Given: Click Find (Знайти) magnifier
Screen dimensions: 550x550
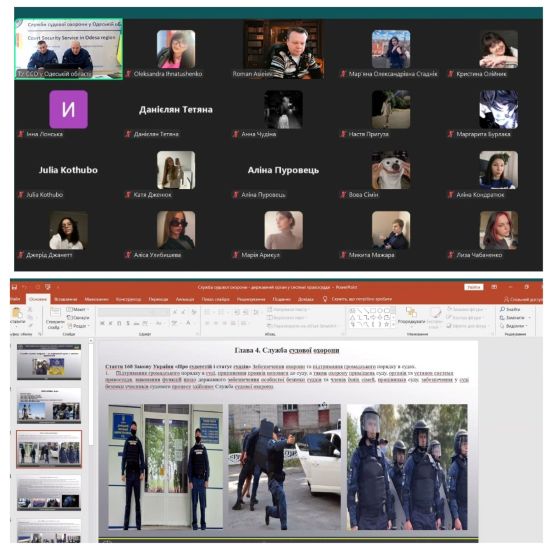Looking at the screenshot, I should (x=510, y=309).
